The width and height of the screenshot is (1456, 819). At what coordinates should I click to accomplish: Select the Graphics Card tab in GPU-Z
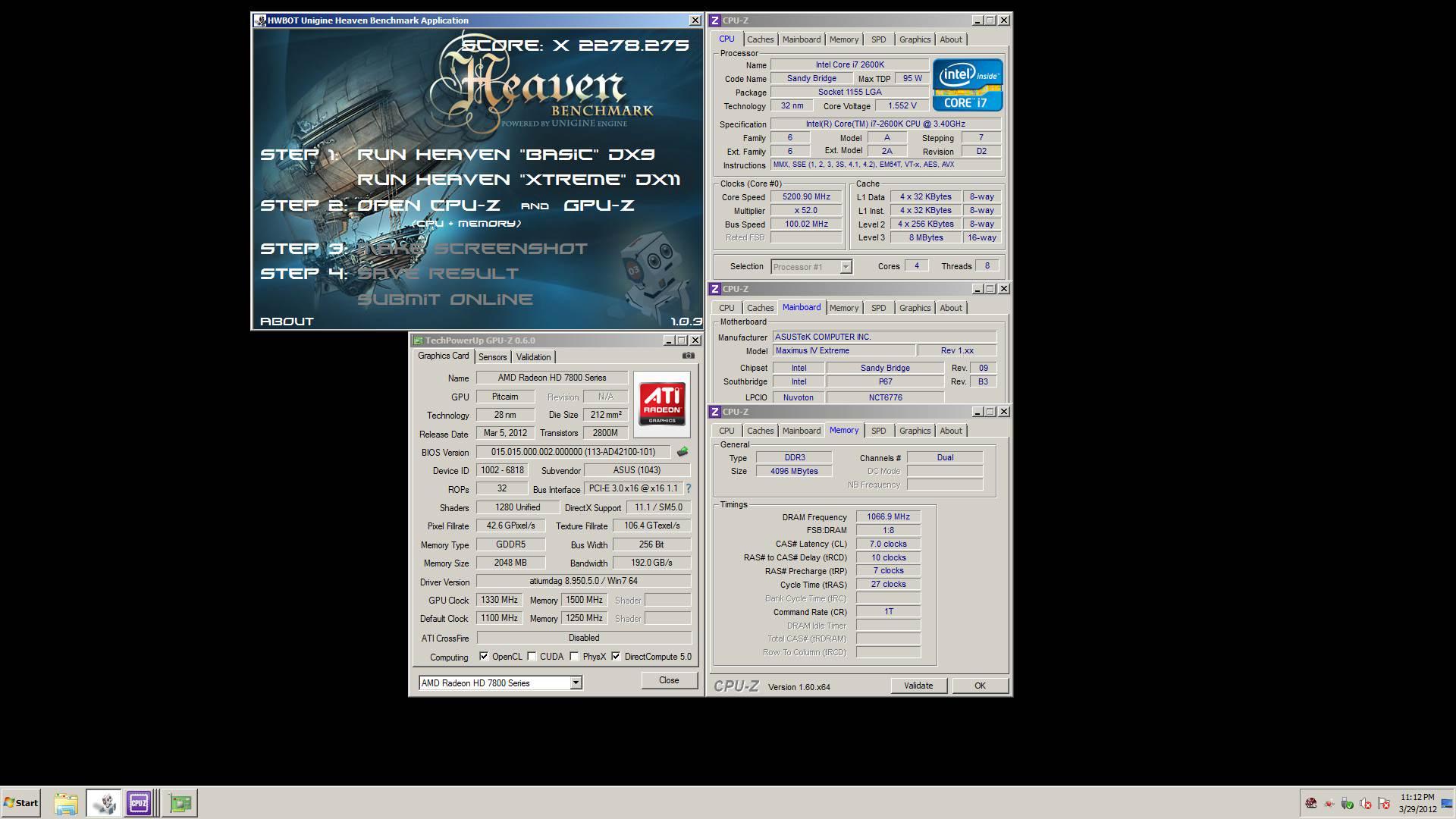(444, 356)
